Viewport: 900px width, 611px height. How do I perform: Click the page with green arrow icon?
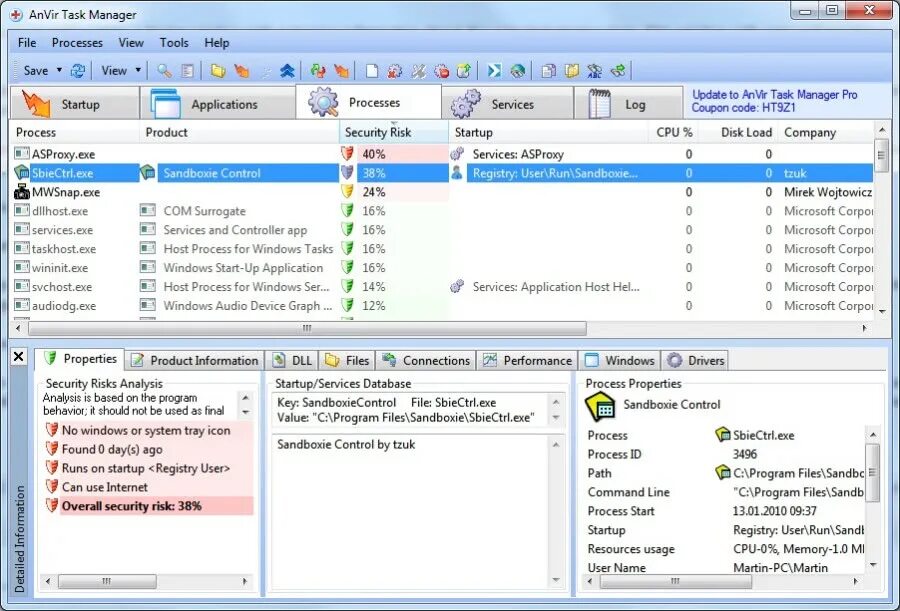tap(464, 71)
